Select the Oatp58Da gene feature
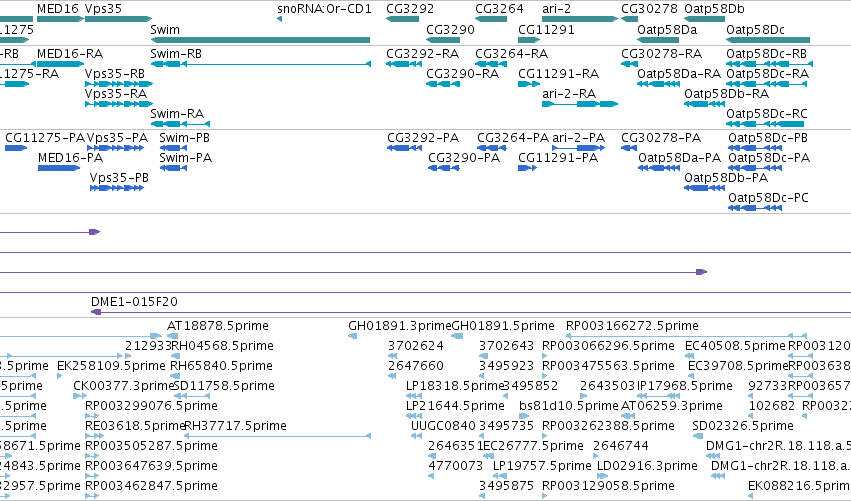Viewport: 851px width, 501px height. tap(658, 40)
